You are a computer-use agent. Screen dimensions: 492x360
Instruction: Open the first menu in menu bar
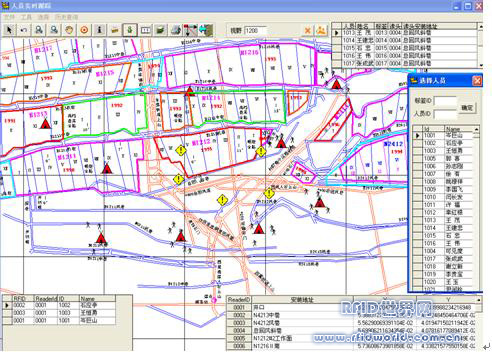coord(9,17)
